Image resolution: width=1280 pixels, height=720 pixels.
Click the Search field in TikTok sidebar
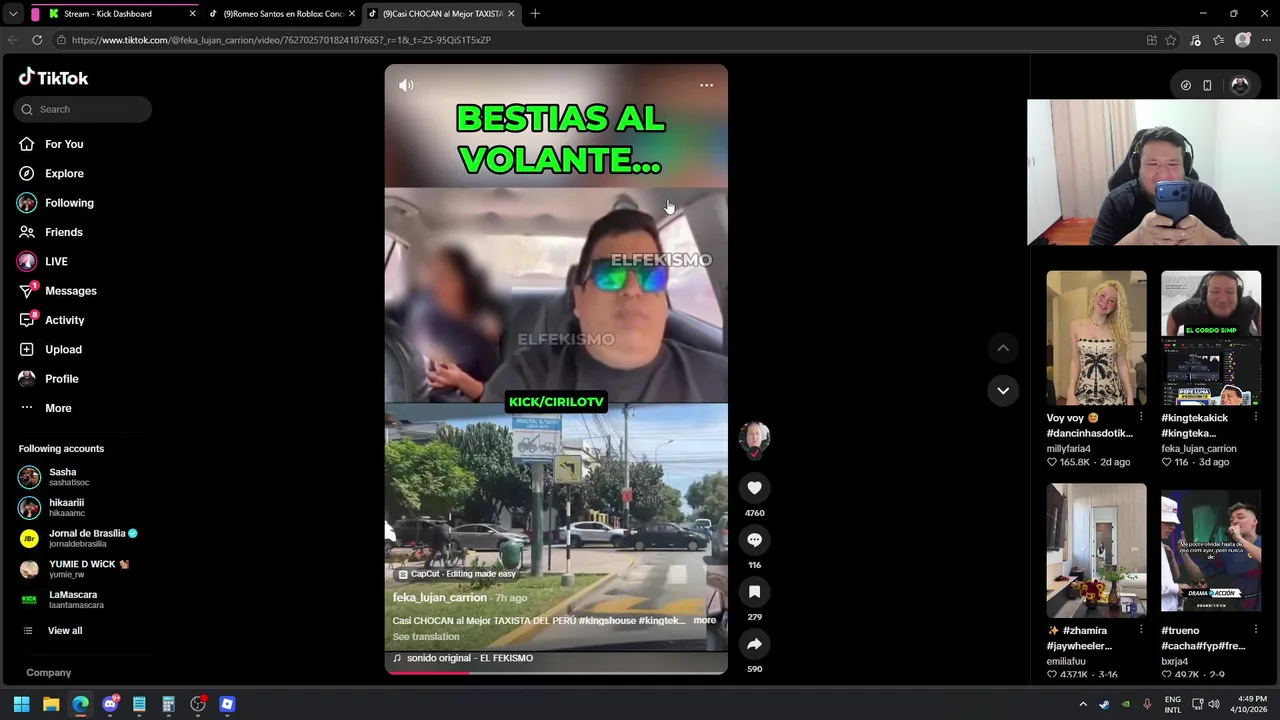(x=83, y=109)
